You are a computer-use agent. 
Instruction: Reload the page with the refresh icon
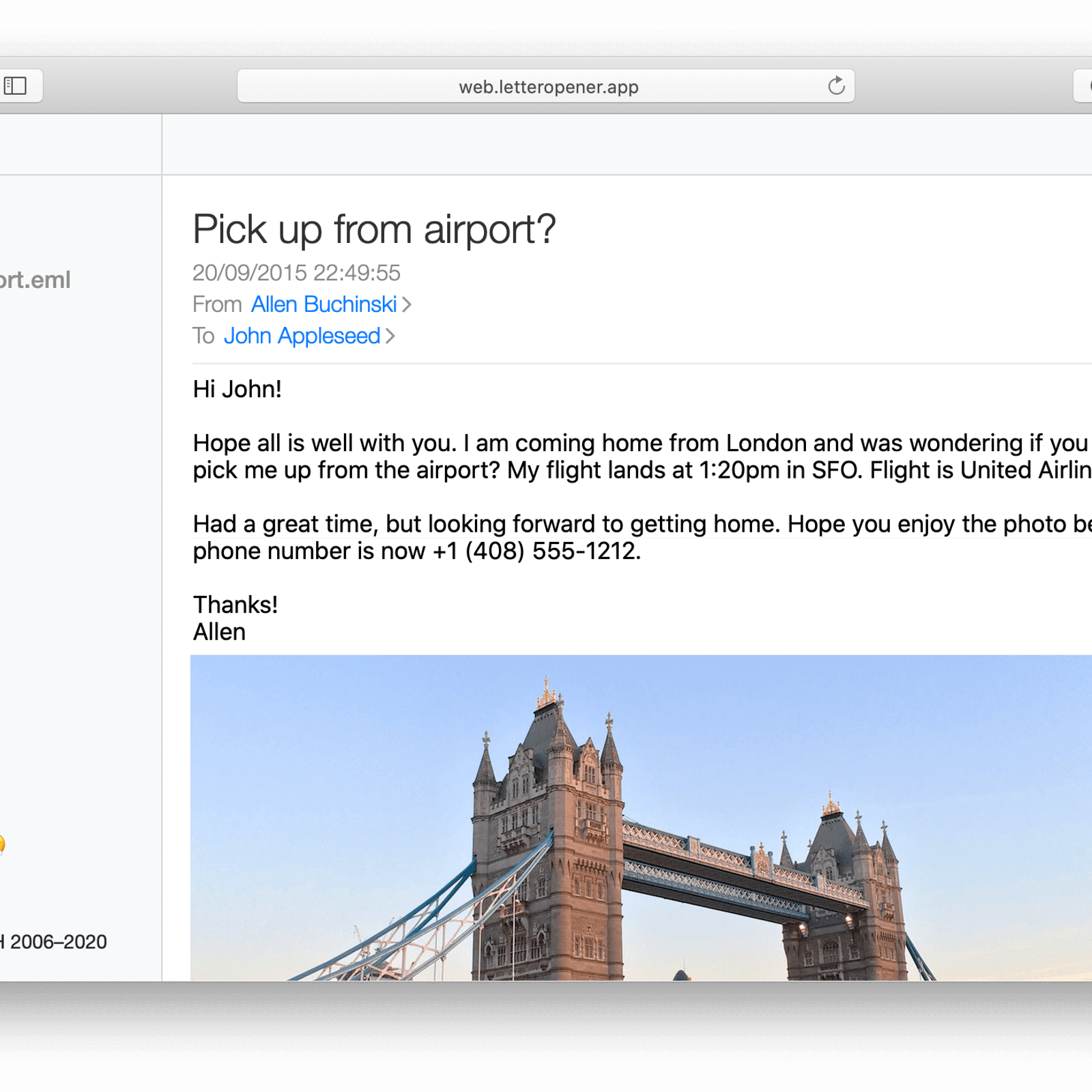[x=836, y=86]
